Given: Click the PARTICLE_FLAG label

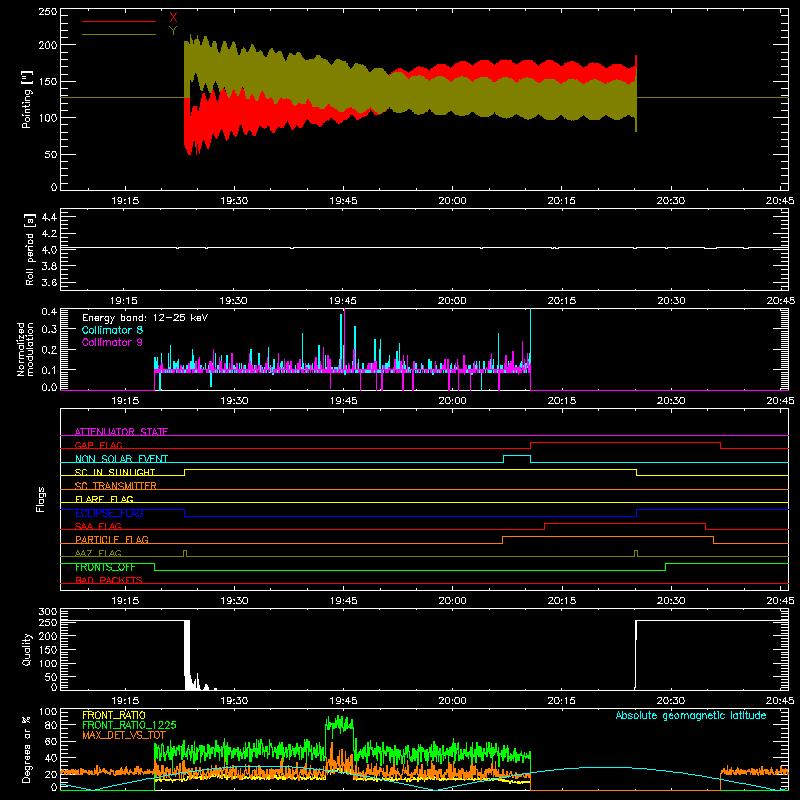Looking at the screenshot, I should tap(112, 539).
